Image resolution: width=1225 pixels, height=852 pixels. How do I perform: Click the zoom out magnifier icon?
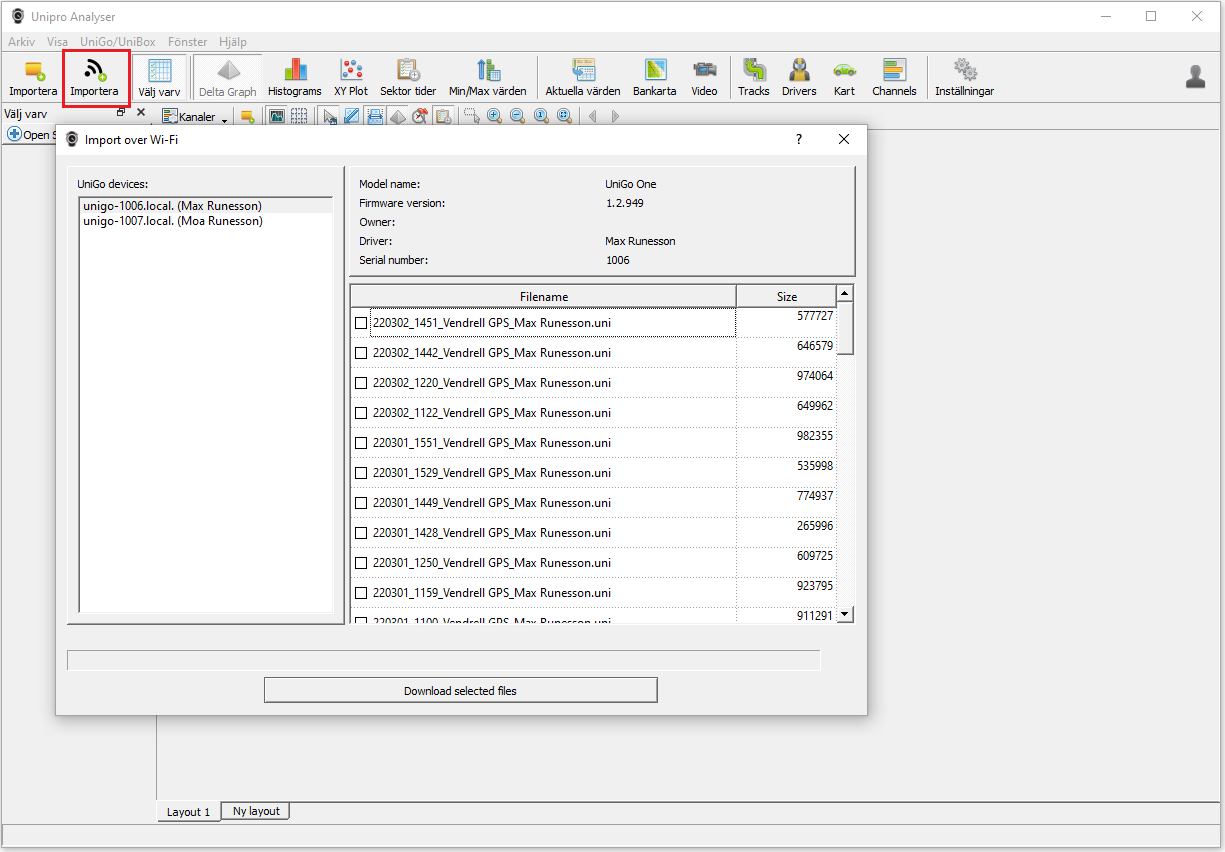517,116
